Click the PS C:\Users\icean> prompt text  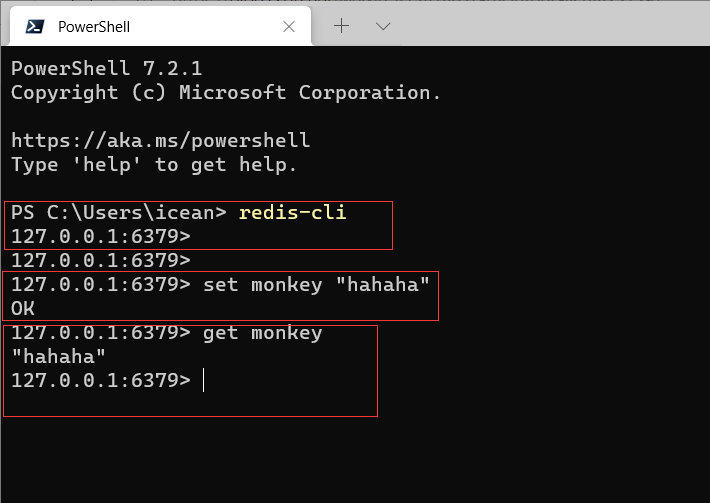coord(119,212)
